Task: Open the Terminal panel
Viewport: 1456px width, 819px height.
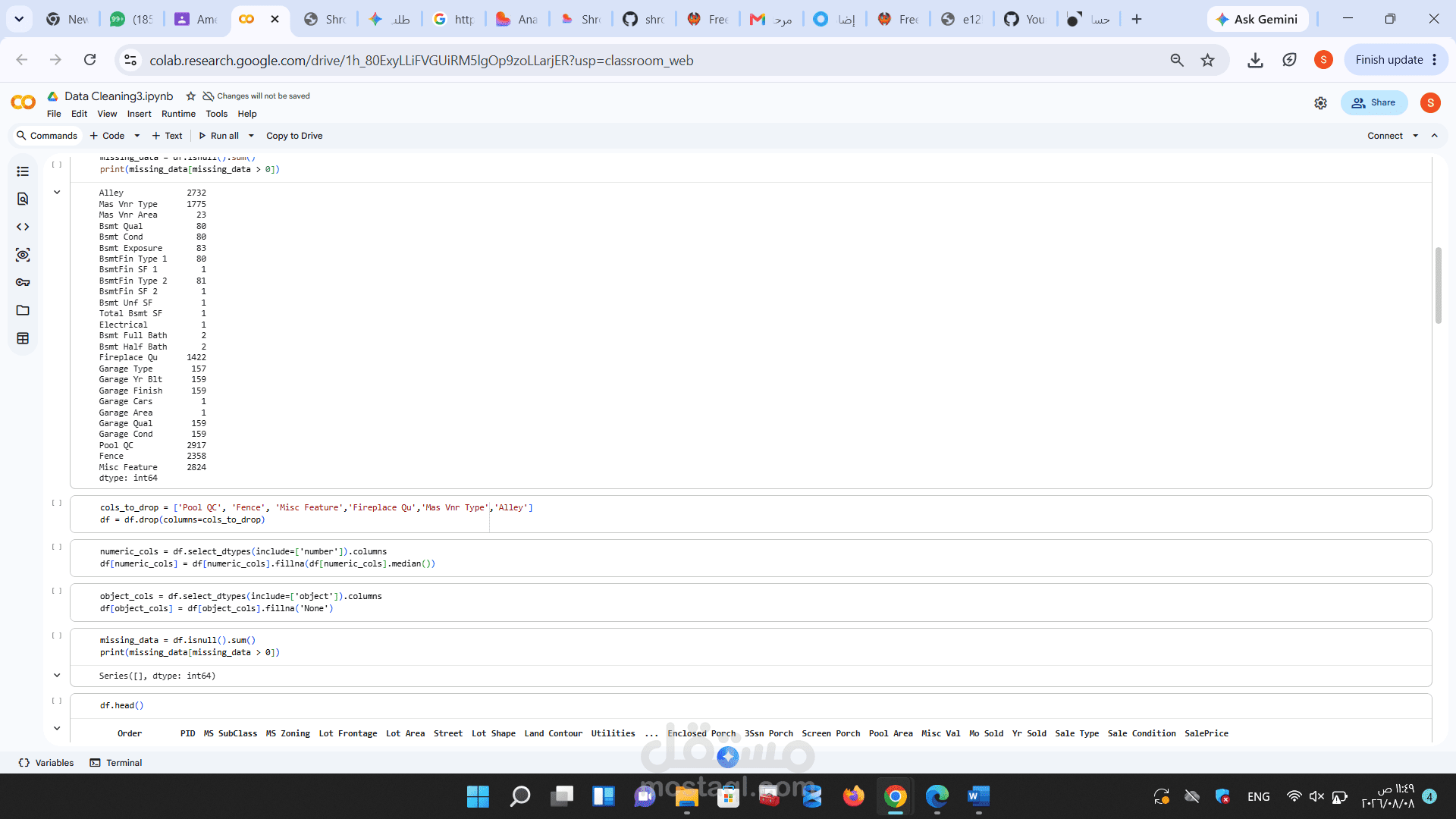Action: [116, 763]
